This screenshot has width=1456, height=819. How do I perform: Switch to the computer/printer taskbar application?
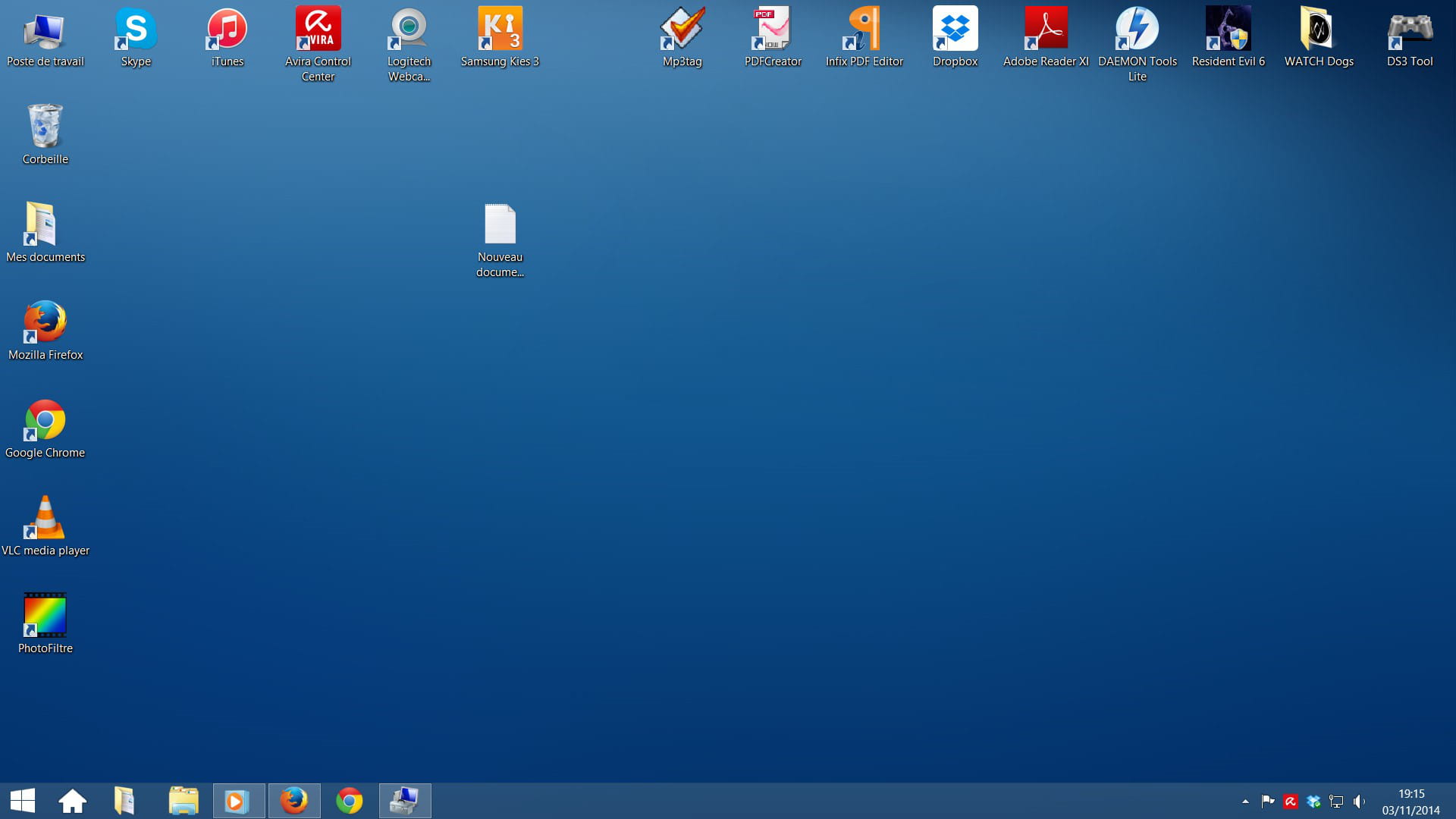[405, 801]
